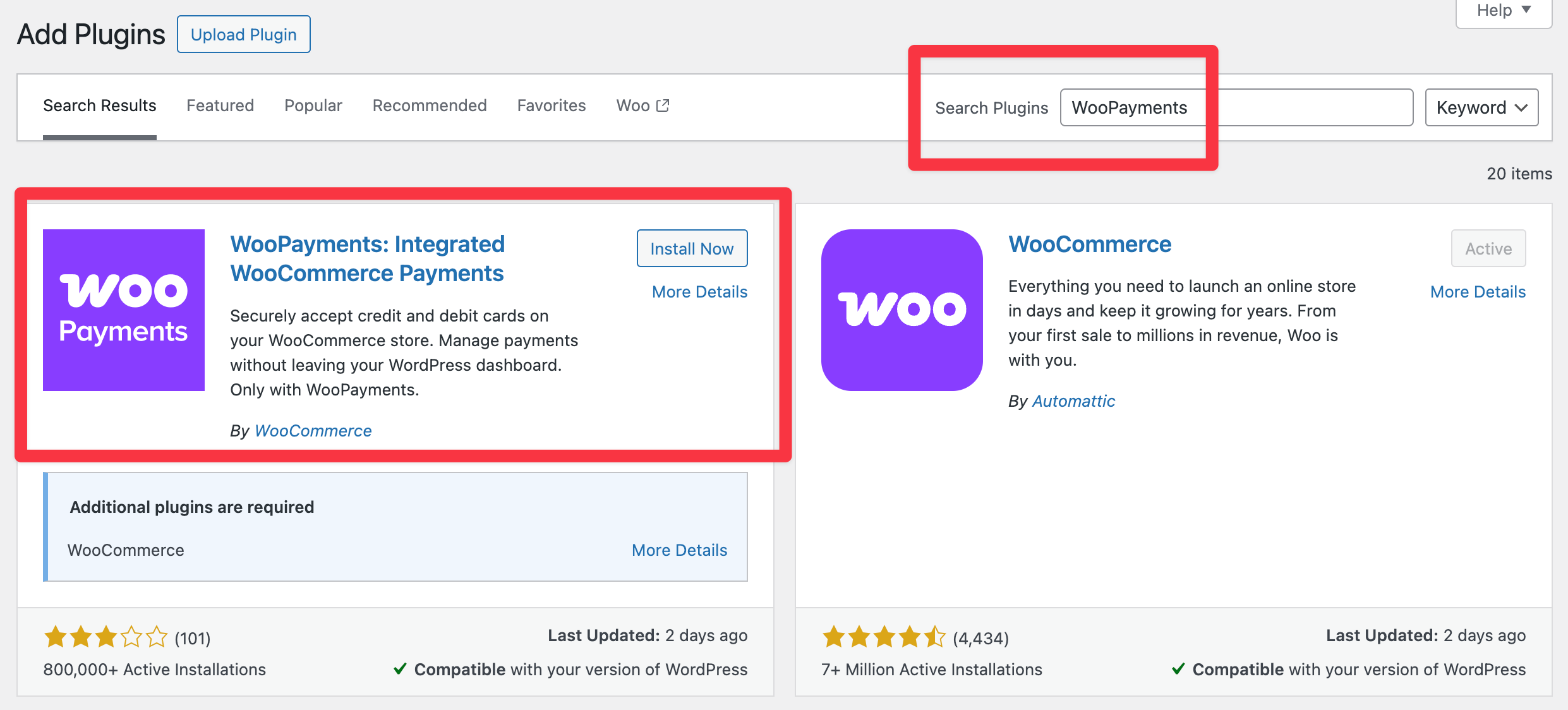1568x710 pixels.
Task: Visit the Automattic author link
Action: coord(1073,400)
